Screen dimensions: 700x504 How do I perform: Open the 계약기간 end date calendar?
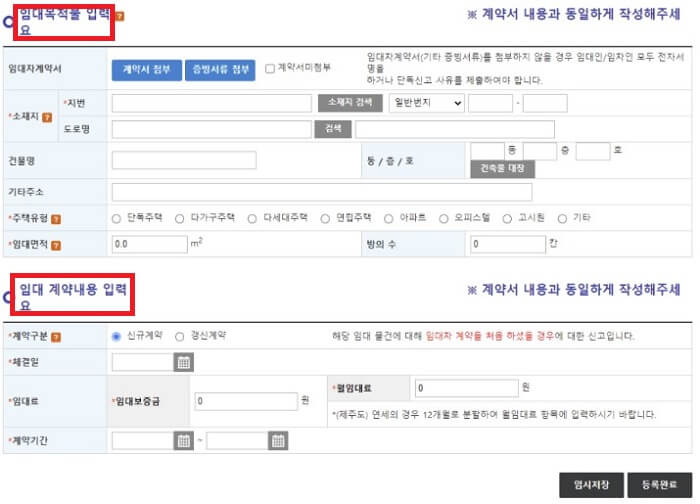(x=278, y=441)
